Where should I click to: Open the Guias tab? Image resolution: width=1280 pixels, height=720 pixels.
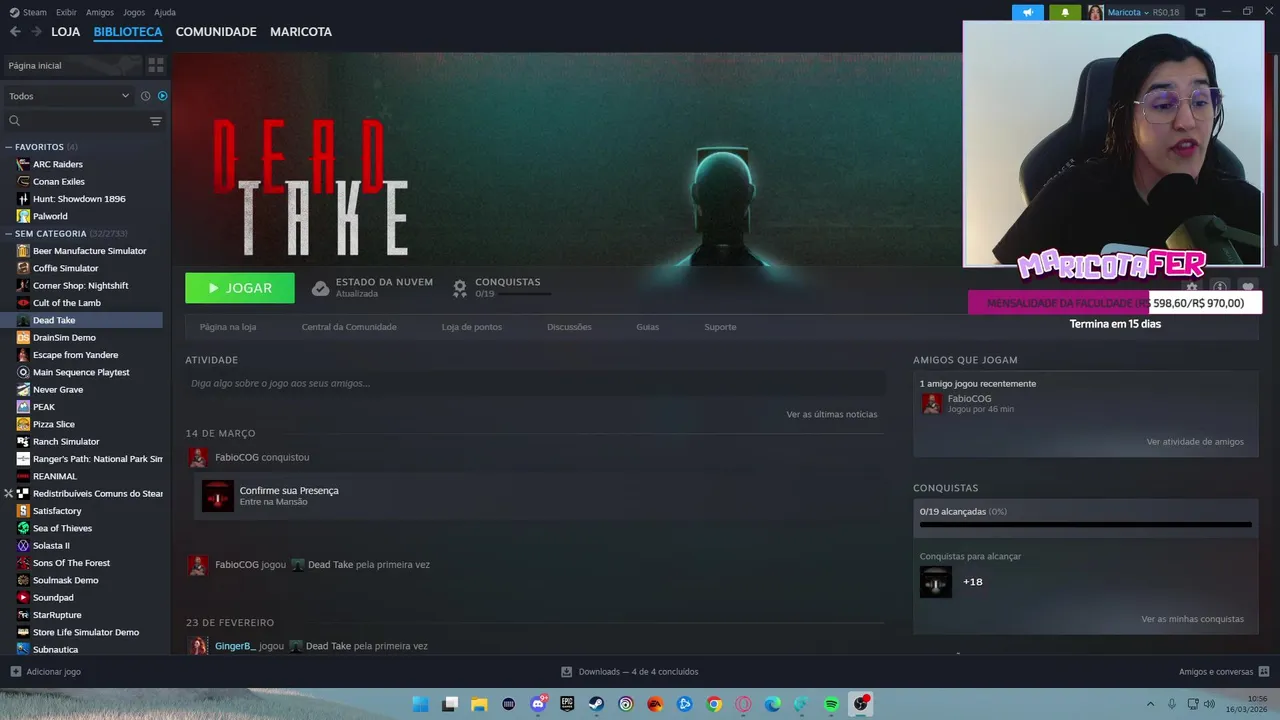pyautogui.click(x=648, y=327)
